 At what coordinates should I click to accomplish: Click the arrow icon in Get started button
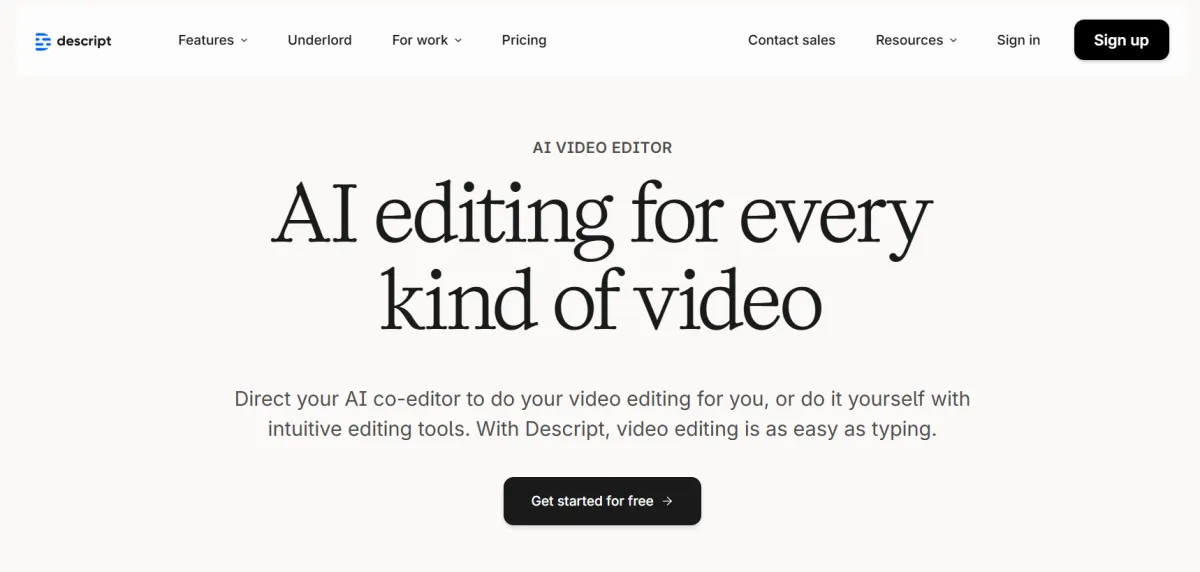[x=667, y=501]
